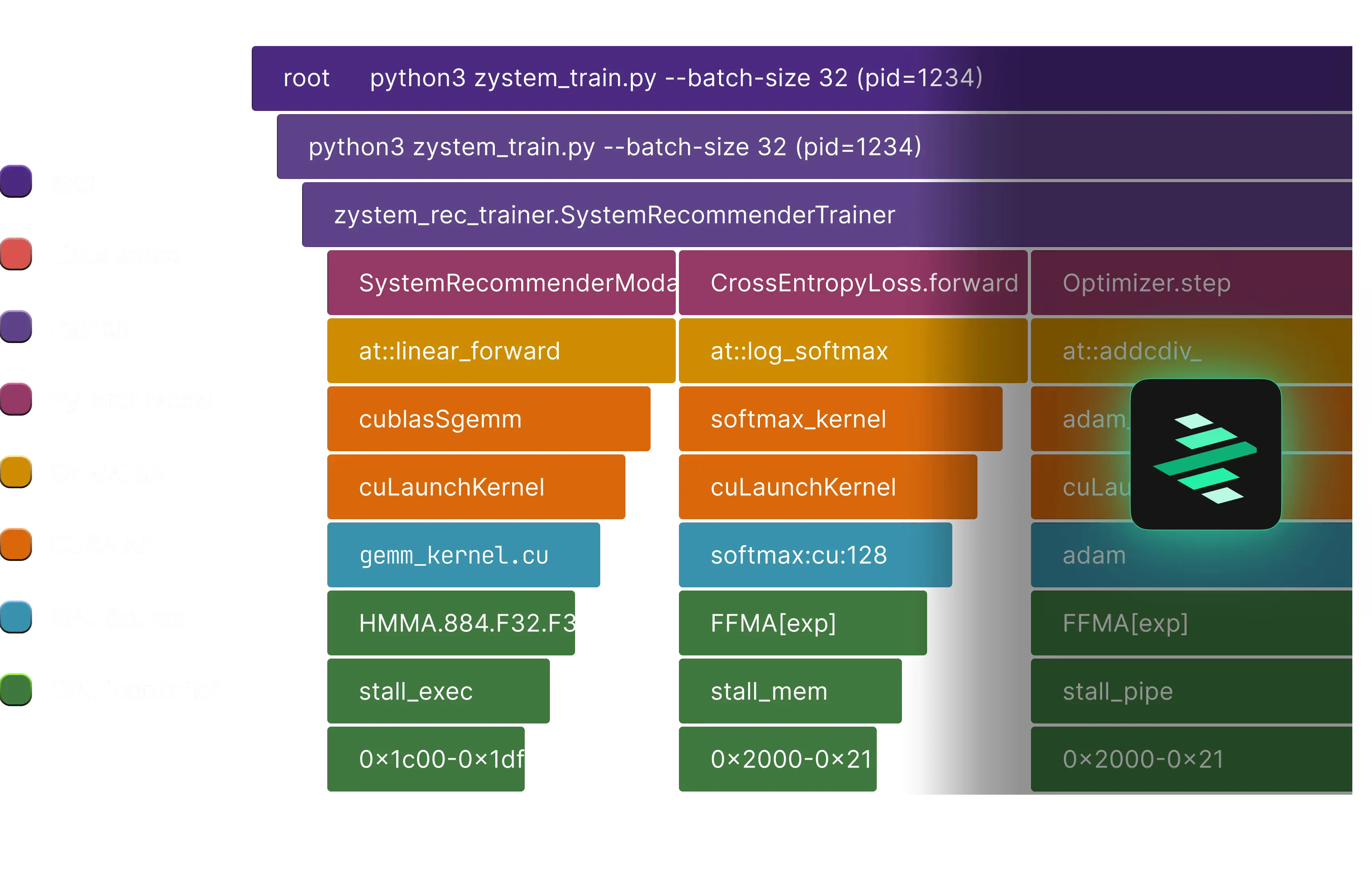
Task: Select FFMA[exp] frame below blue adam
Action: (x=1191, y=623)
